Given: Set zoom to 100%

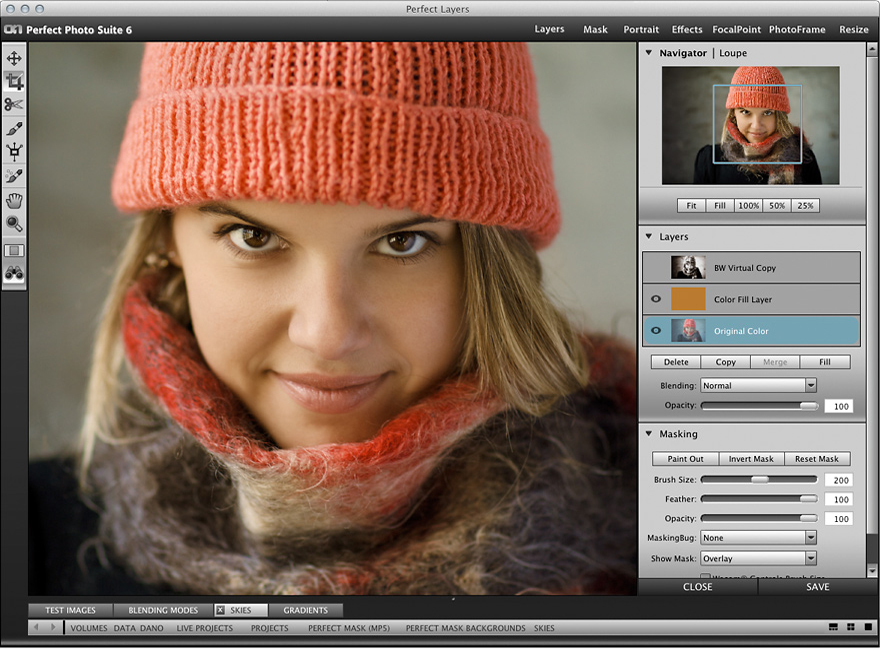Looking at the screenshot, I should click(x=749, y=205).
